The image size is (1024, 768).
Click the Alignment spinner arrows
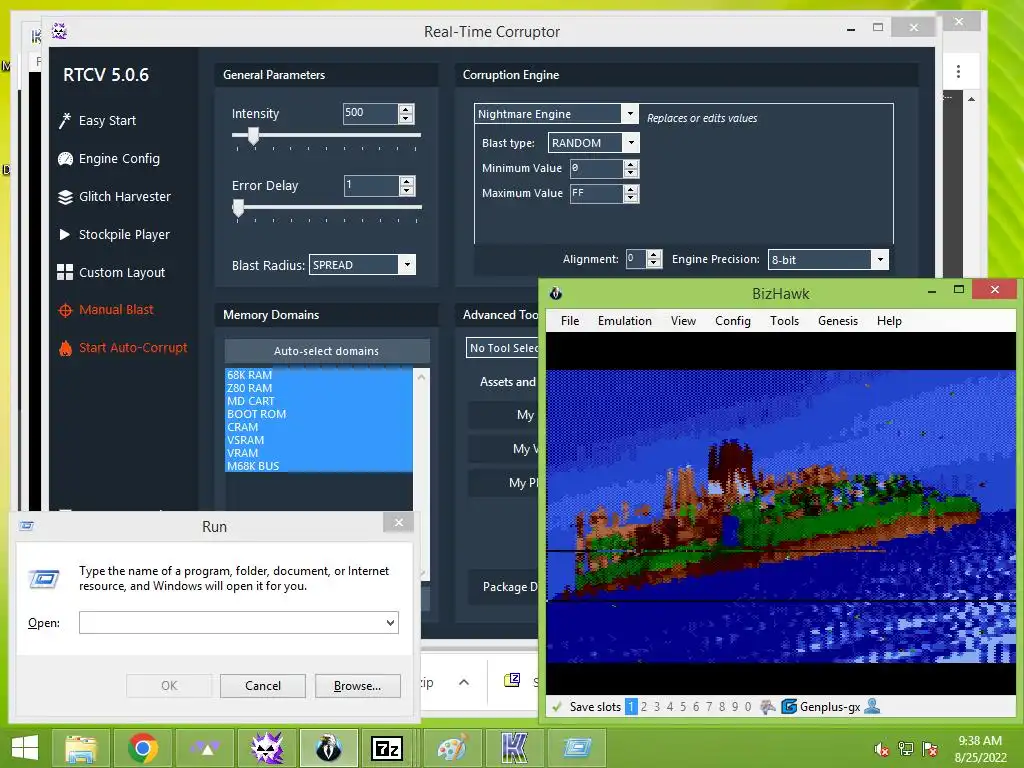(x=654, y=259)
